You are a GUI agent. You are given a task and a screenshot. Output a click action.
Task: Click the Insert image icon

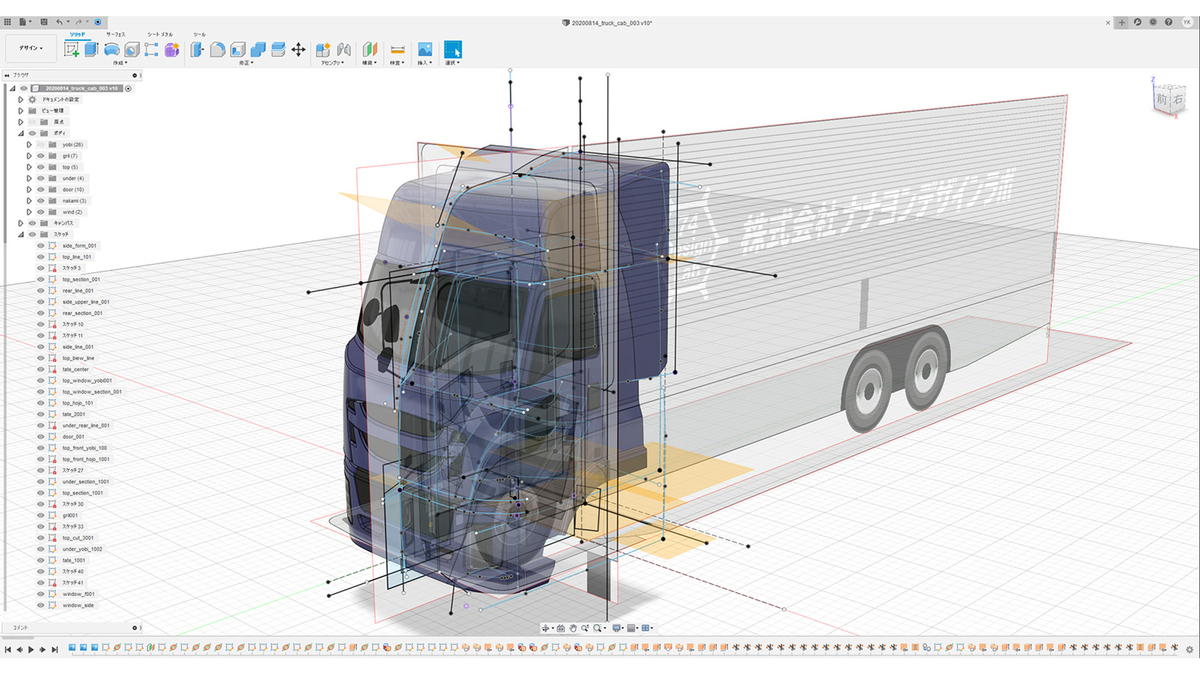coord(425,49)
